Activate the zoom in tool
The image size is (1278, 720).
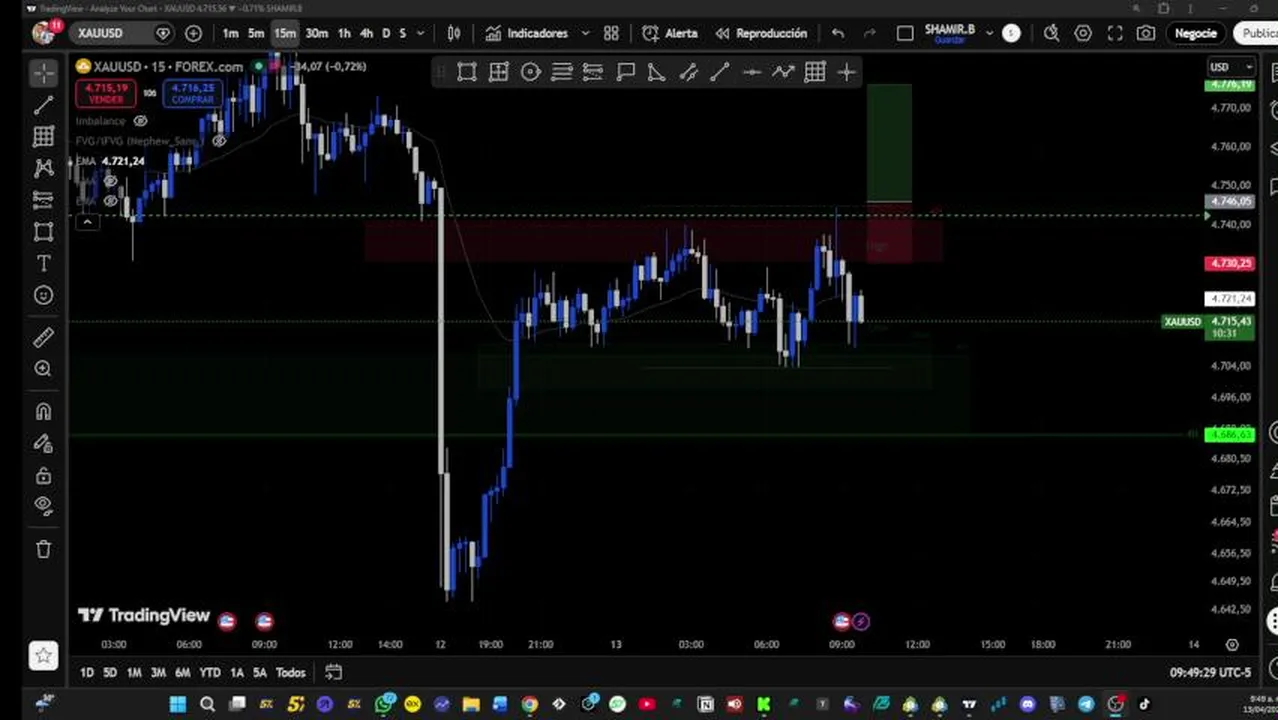coord(43,369)
